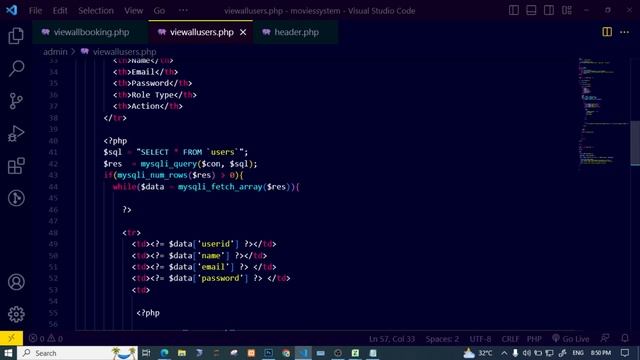Expand the hidden menus ellipsis in menu bar
Screen dimensions: 640x360
click(x=183, y=11)
